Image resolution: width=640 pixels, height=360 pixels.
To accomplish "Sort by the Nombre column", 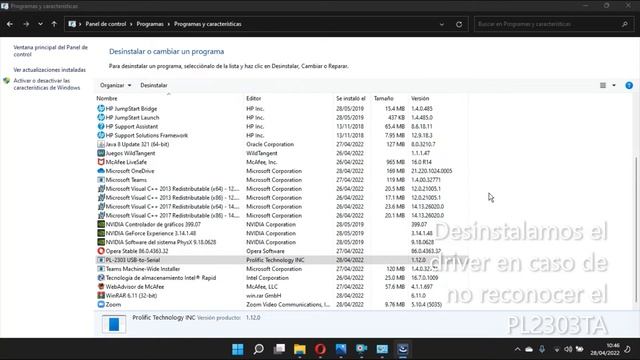I will tap(107, 98).
